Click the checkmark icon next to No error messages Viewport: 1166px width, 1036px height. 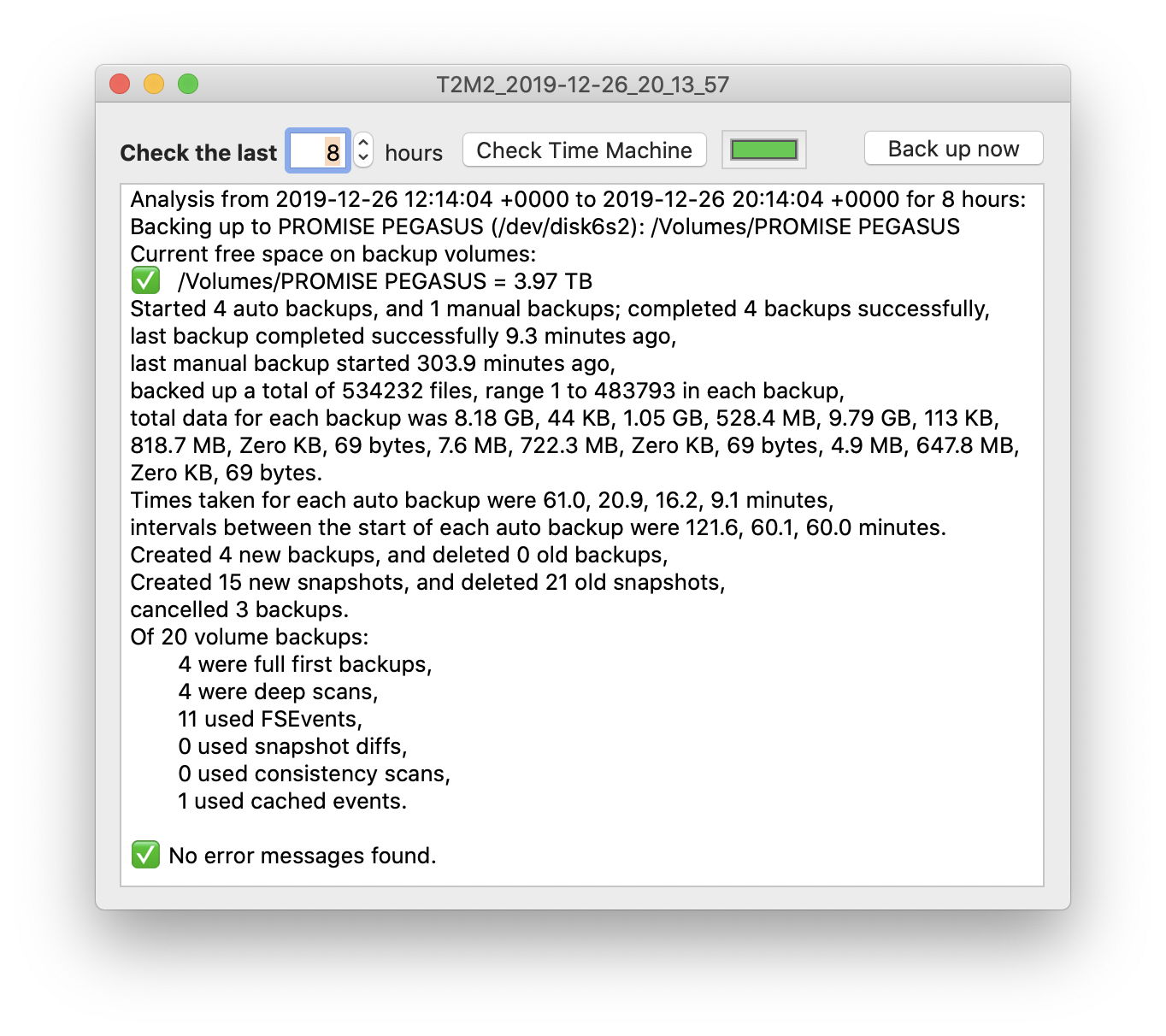(x=145, y=855)
